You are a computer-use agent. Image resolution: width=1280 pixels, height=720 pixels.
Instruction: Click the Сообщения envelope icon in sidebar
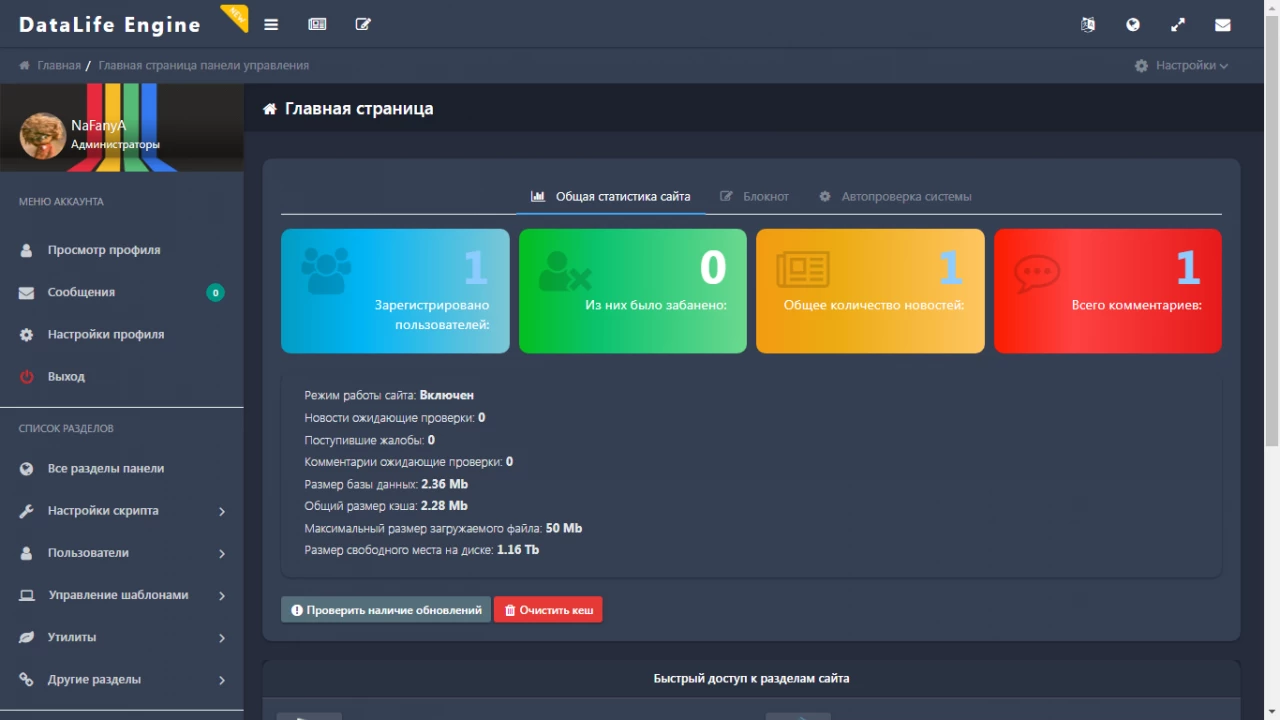tap(27, 293)
